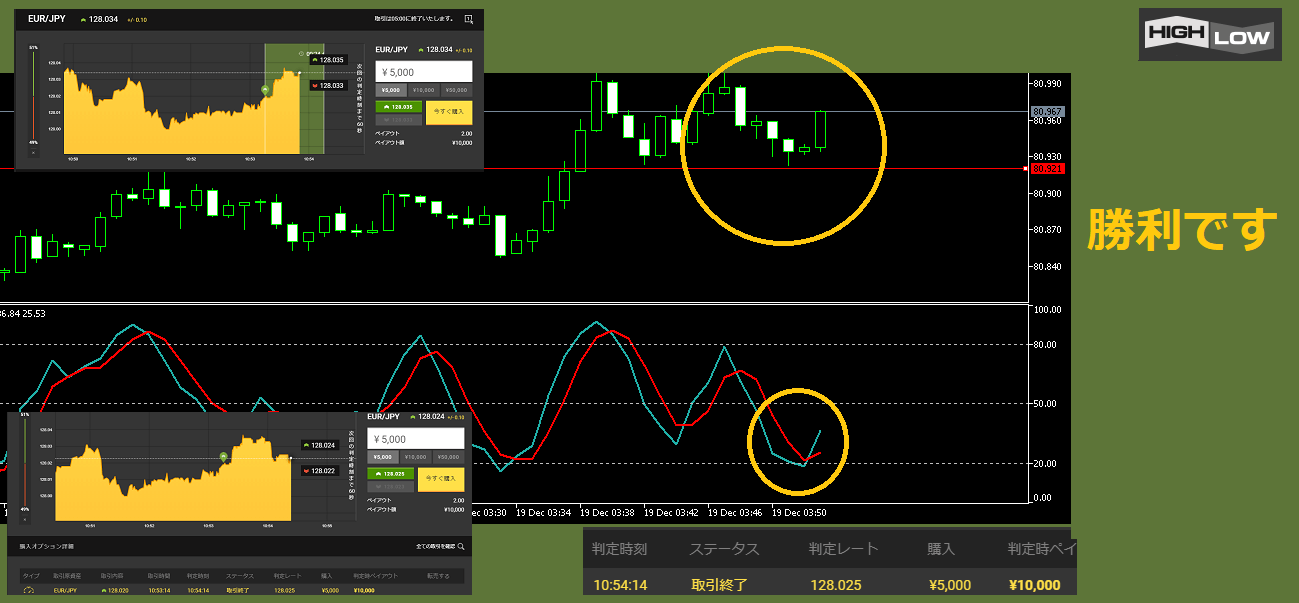Click the Turbo type icon in trade row
Screen dimensions: 1299x603
point(28,591)
